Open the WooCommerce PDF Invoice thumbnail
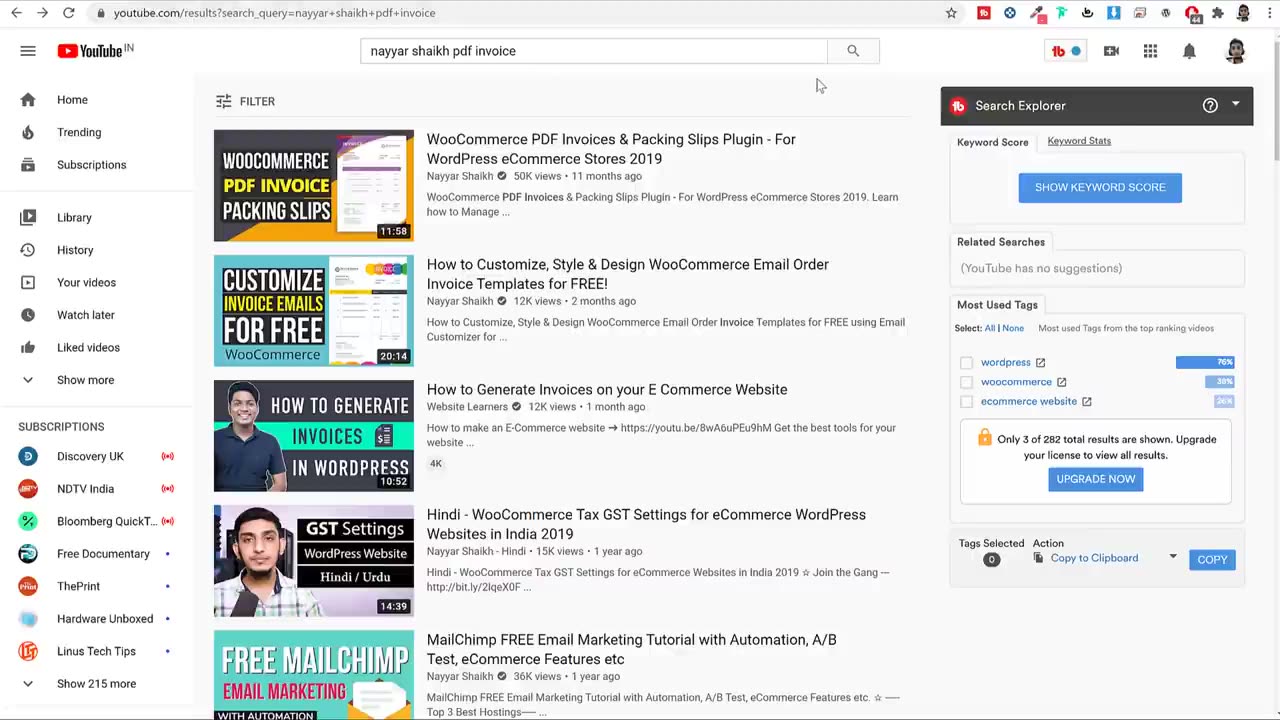The image size is (1280, 720). (x=314, y=186)
